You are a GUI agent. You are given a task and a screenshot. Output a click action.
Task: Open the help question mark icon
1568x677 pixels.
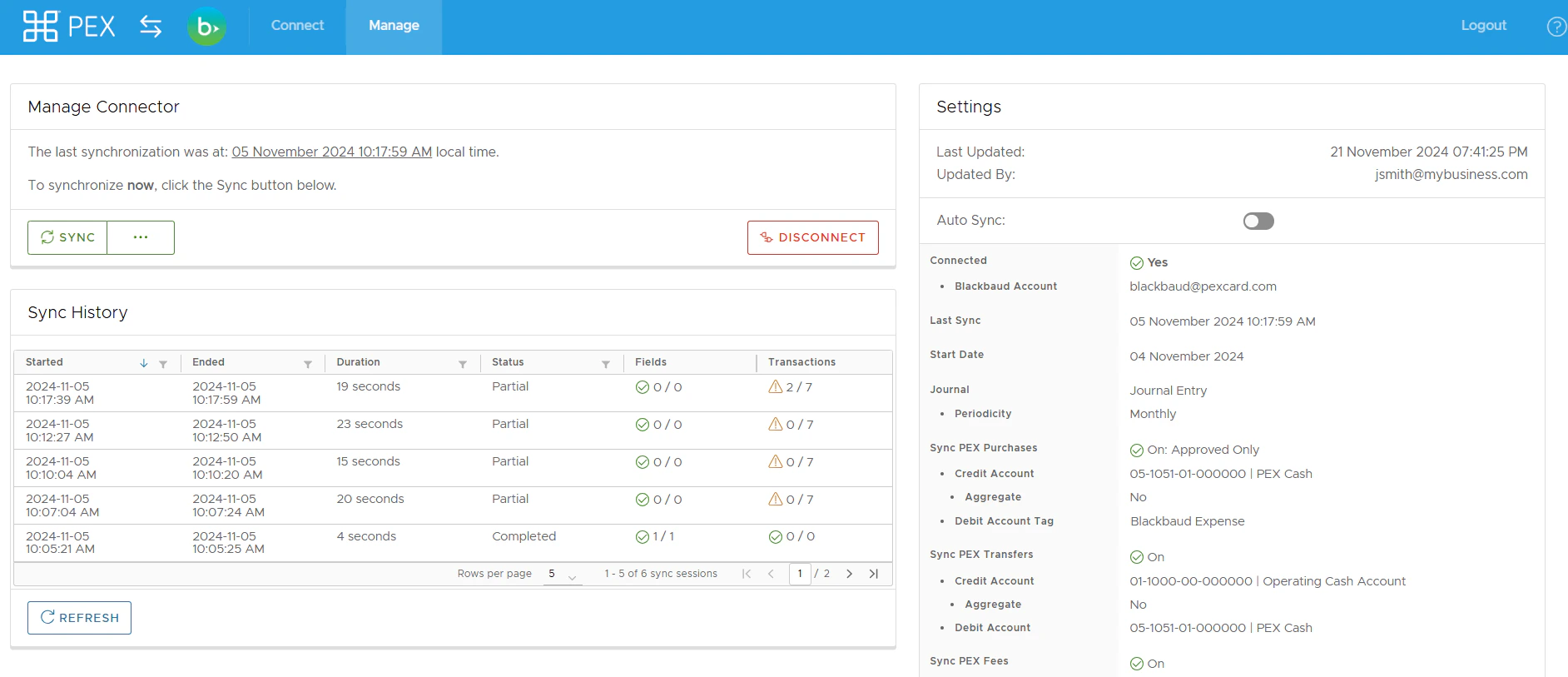point(1556,27)
